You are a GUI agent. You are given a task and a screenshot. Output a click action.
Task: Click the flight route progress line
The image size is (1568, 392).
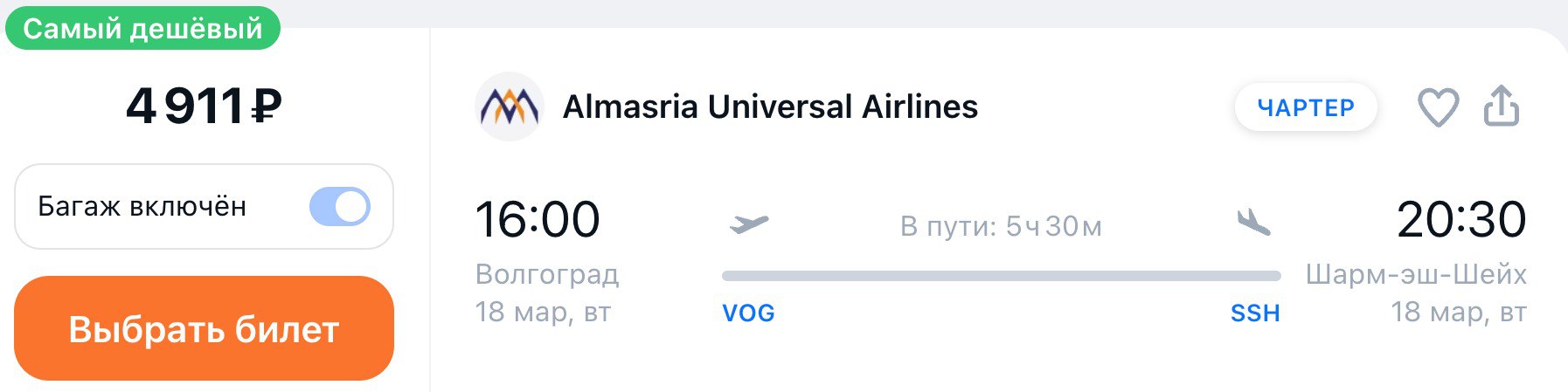click(x=1002, y=276)
